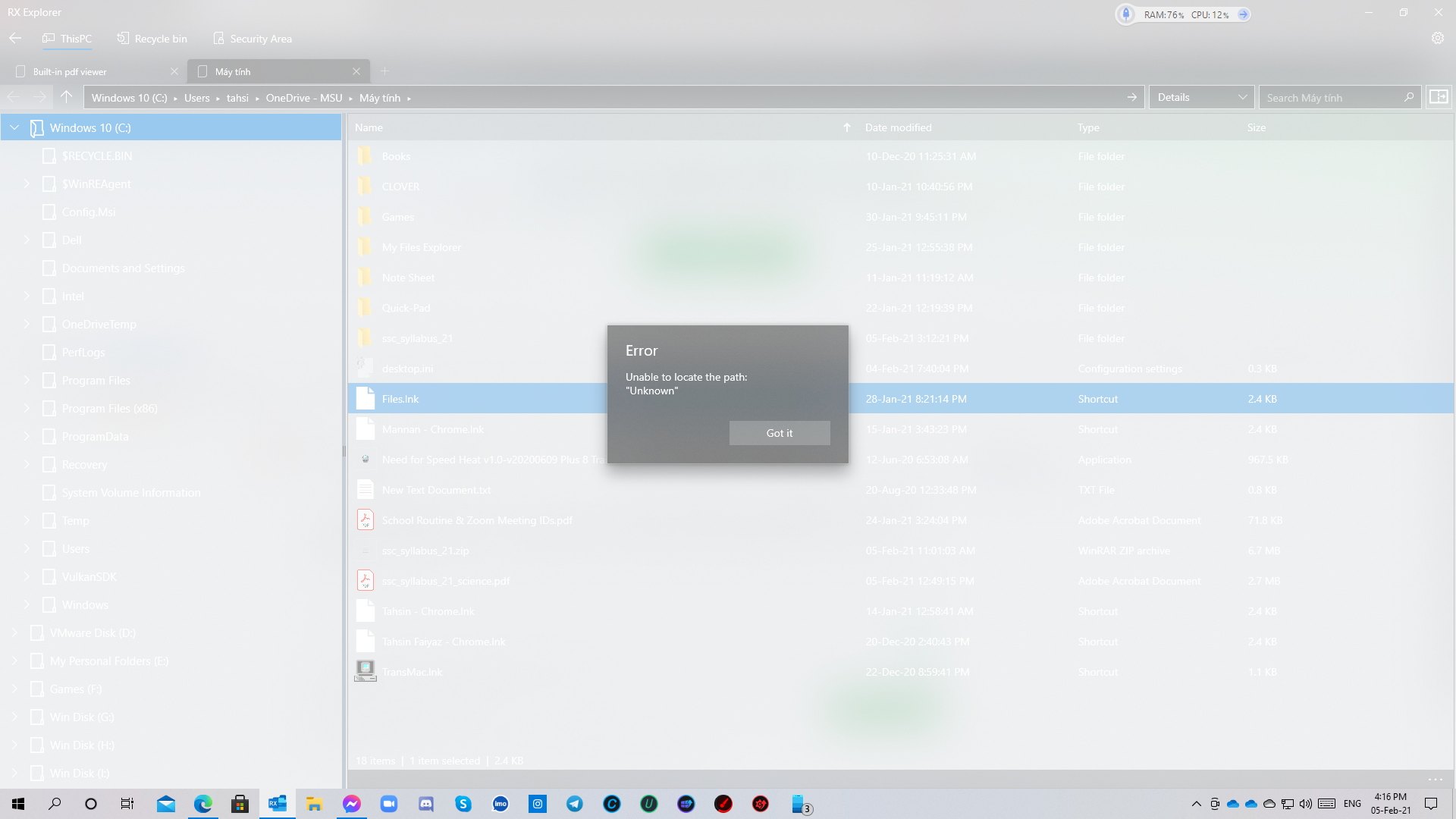This screenshot has width=1456, height=819.
Task: Sort files by the Name column header
Action: [x=369, y=127]
